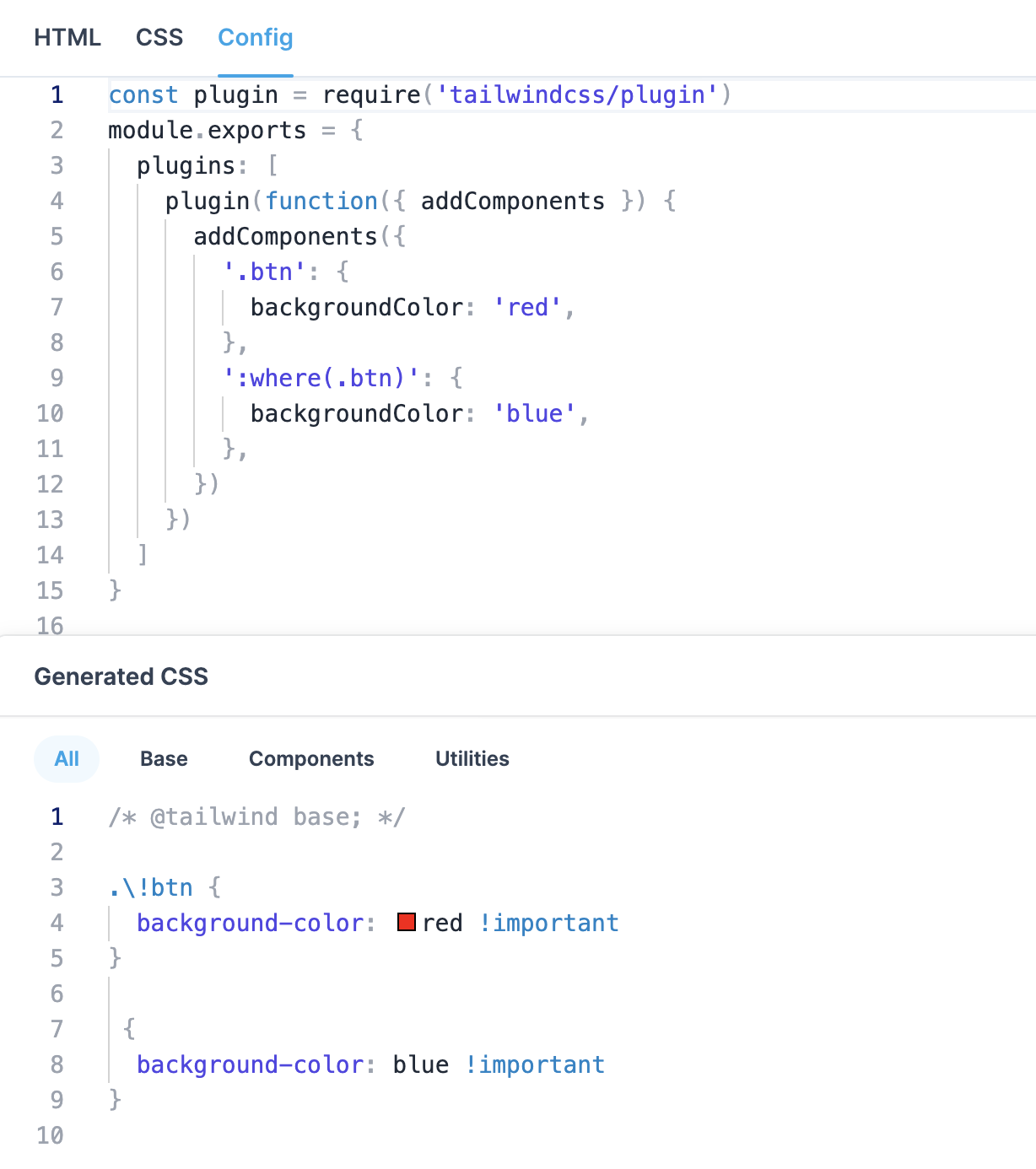This screenshot has width=1036, height=1169.
Task: Click the word blue in the generated CSS
Action: click(421, 1064)
